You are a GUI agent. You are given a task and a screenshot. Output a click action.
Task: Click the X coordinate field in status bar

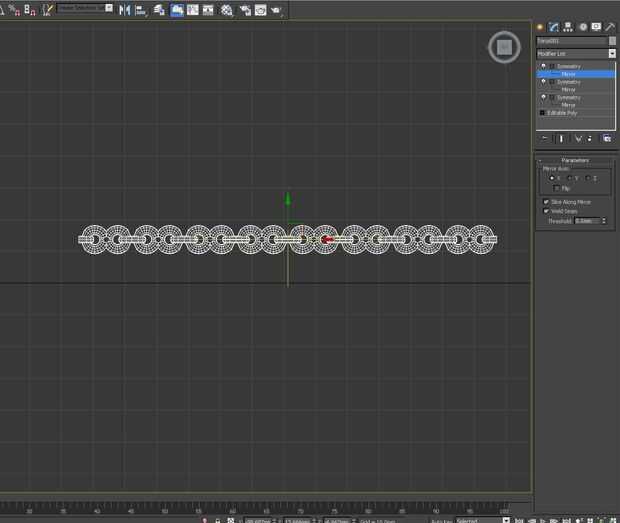click(x=258, y=521)
